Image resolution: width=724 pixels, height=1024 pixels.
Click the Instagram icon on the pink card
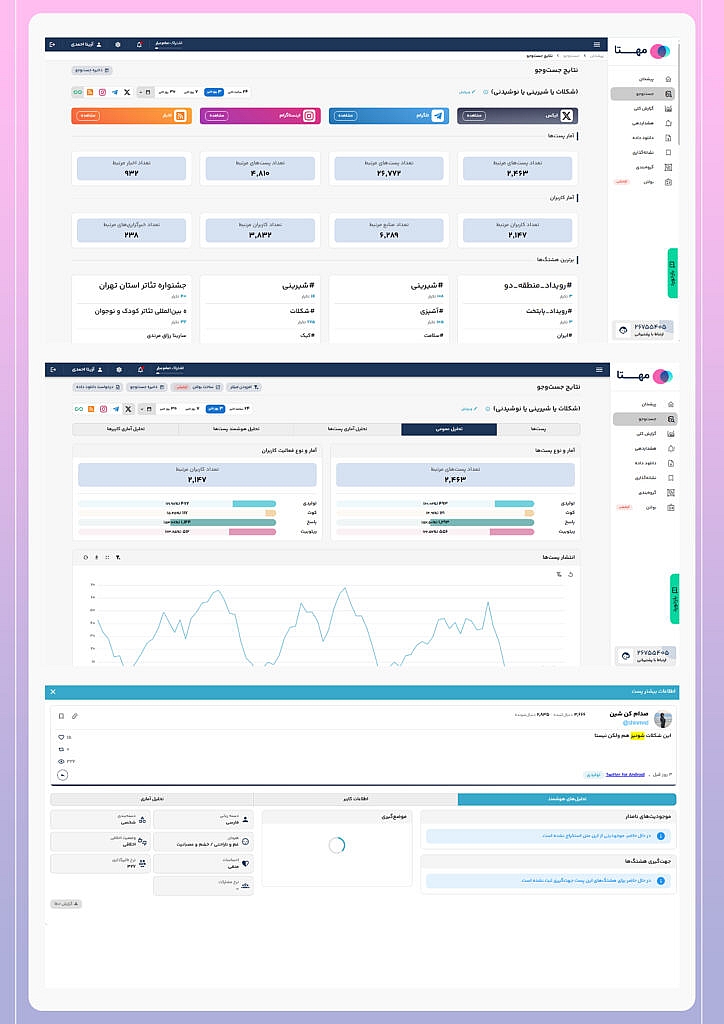tap(309, 116)
